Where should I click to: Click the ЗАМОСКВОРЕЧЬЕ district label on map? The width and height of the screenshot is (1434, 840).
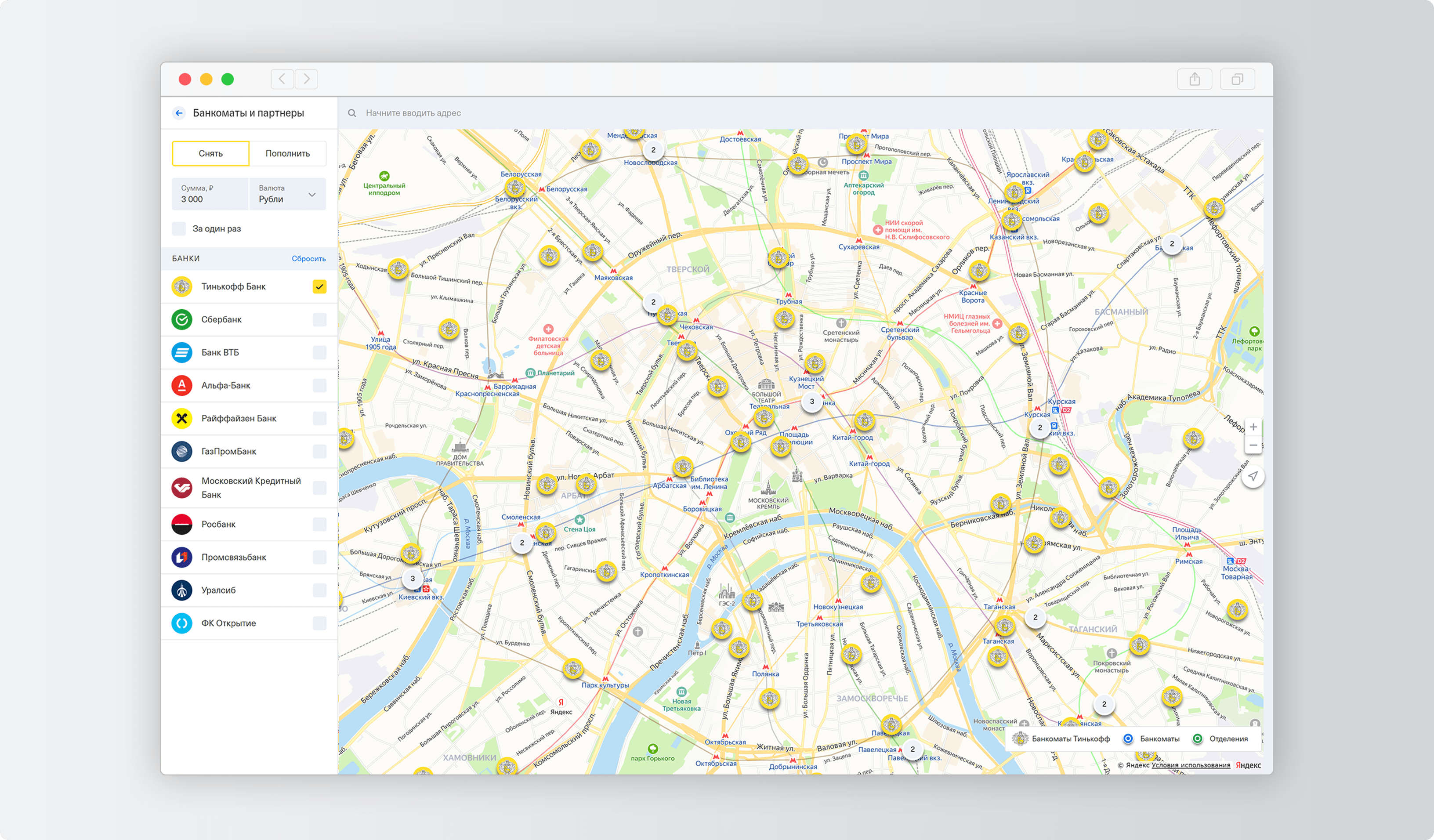pos(873,698)
